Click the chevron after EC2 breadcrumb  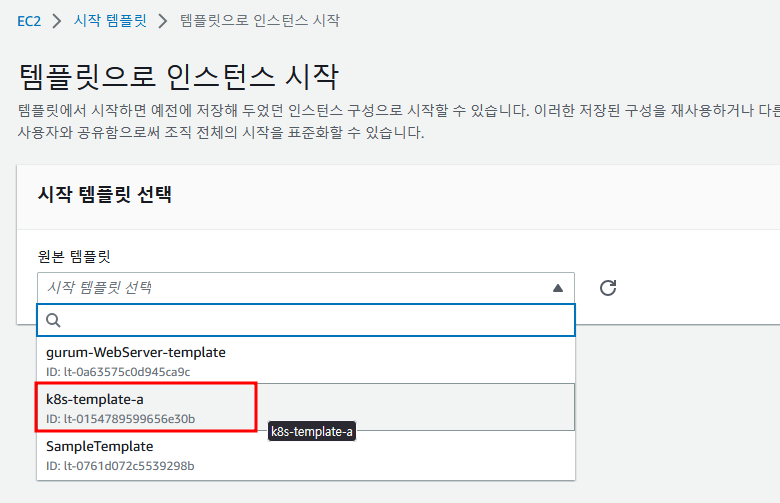[x=57, y=21]
